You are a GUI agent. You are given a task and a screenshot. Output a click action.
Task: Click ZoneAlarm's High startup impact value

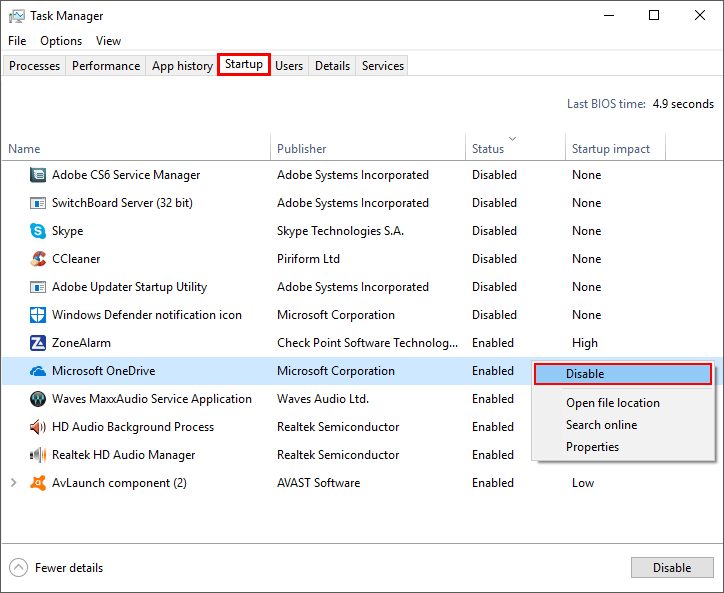click(585, 343)
